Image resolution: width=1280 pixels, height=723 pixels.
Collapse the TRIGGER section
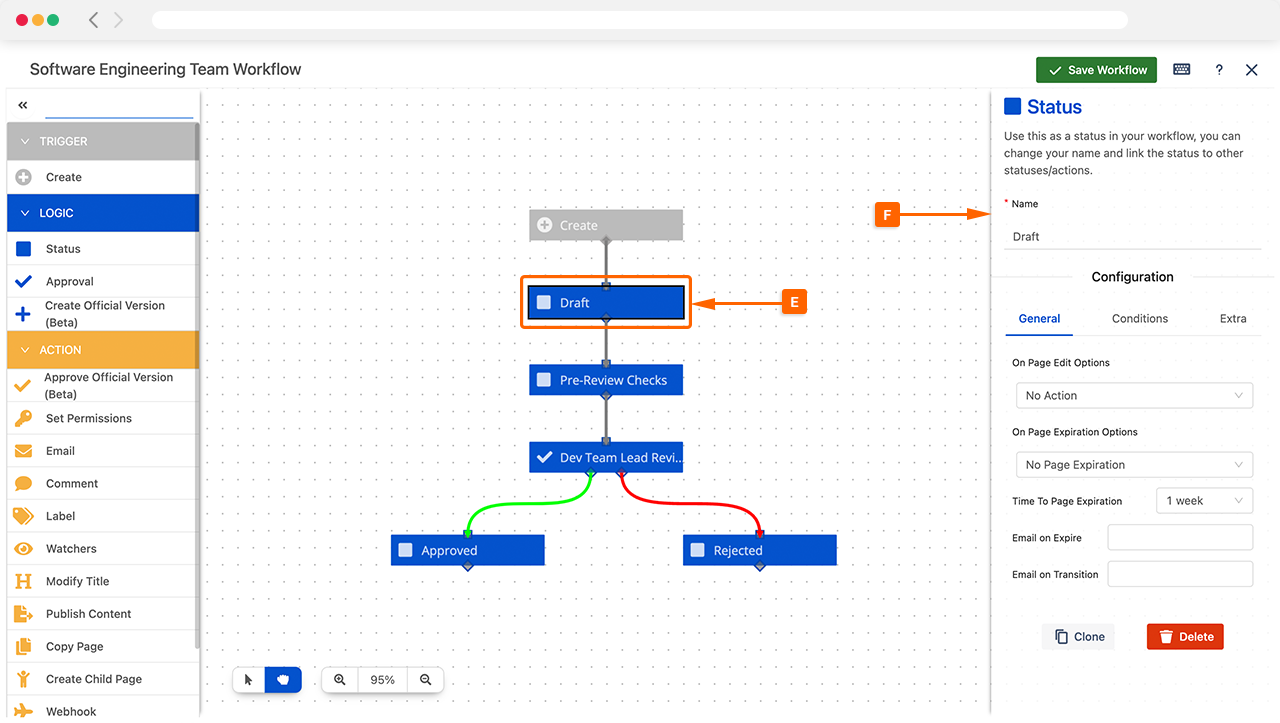point(26,141)
